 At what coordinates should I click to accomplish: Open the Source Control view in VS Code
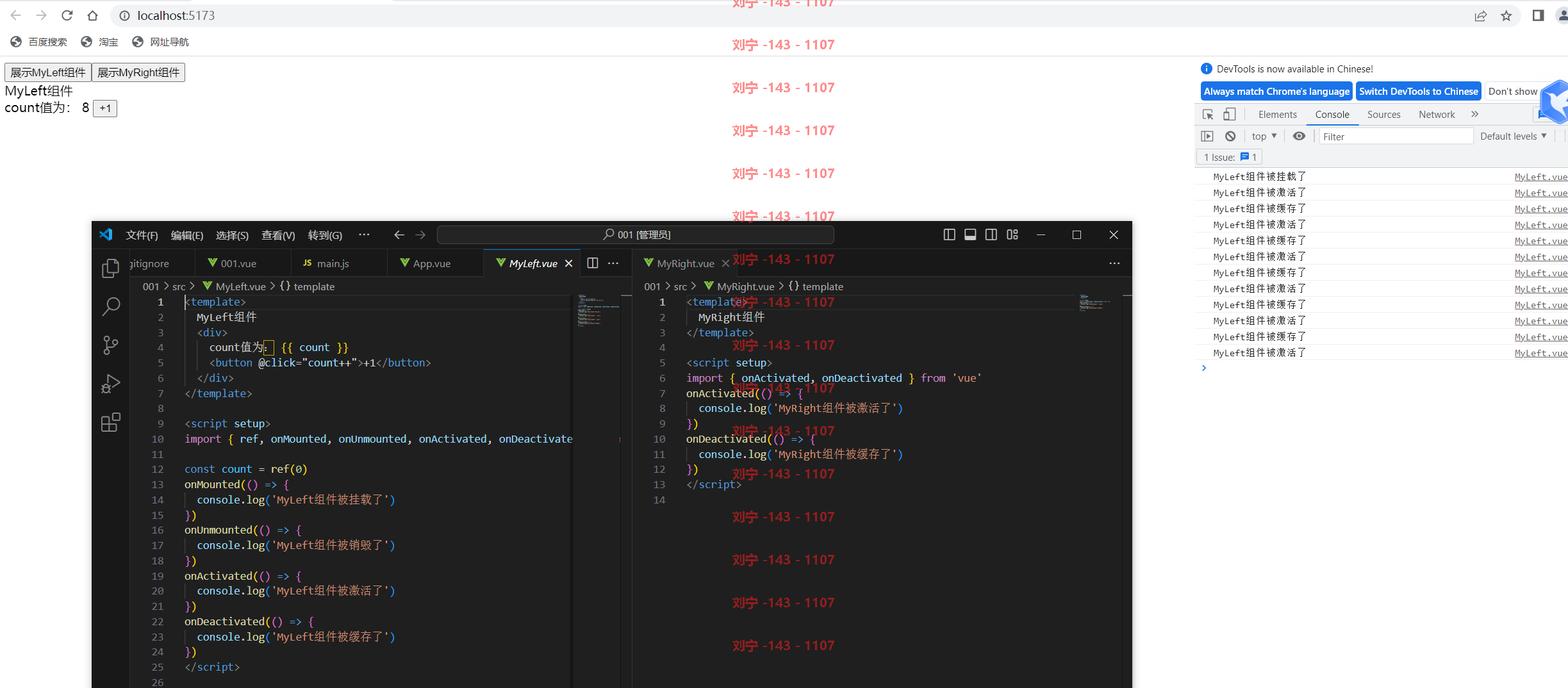111,345
